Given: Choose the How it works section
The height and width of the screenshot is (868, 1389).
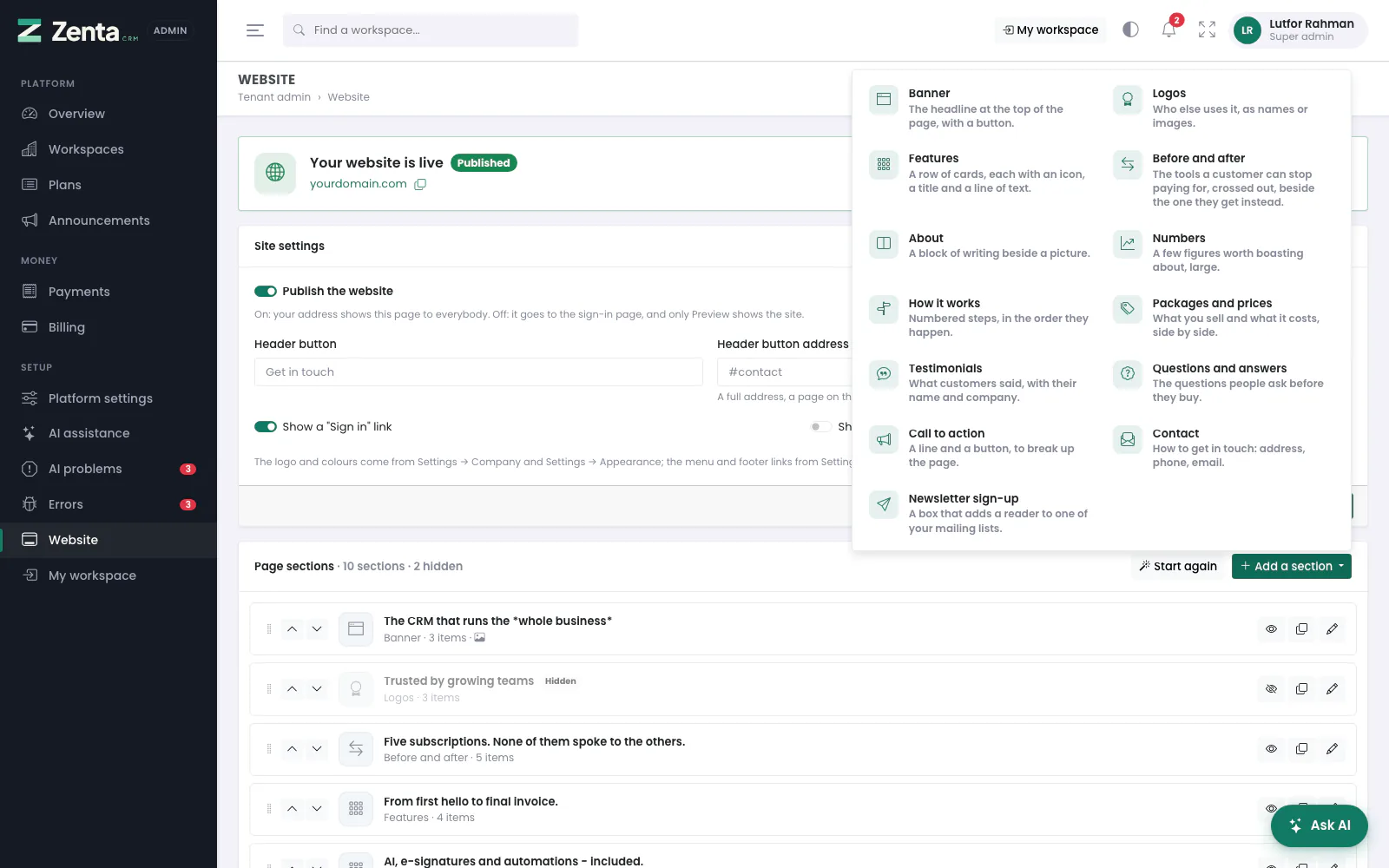Looking at the screenshot, I should [980, 318].
